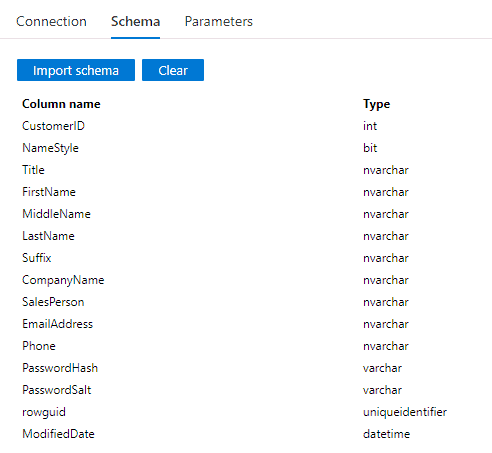
Task: Click the PasswordHash column name
Action: (x=60, y=368)
